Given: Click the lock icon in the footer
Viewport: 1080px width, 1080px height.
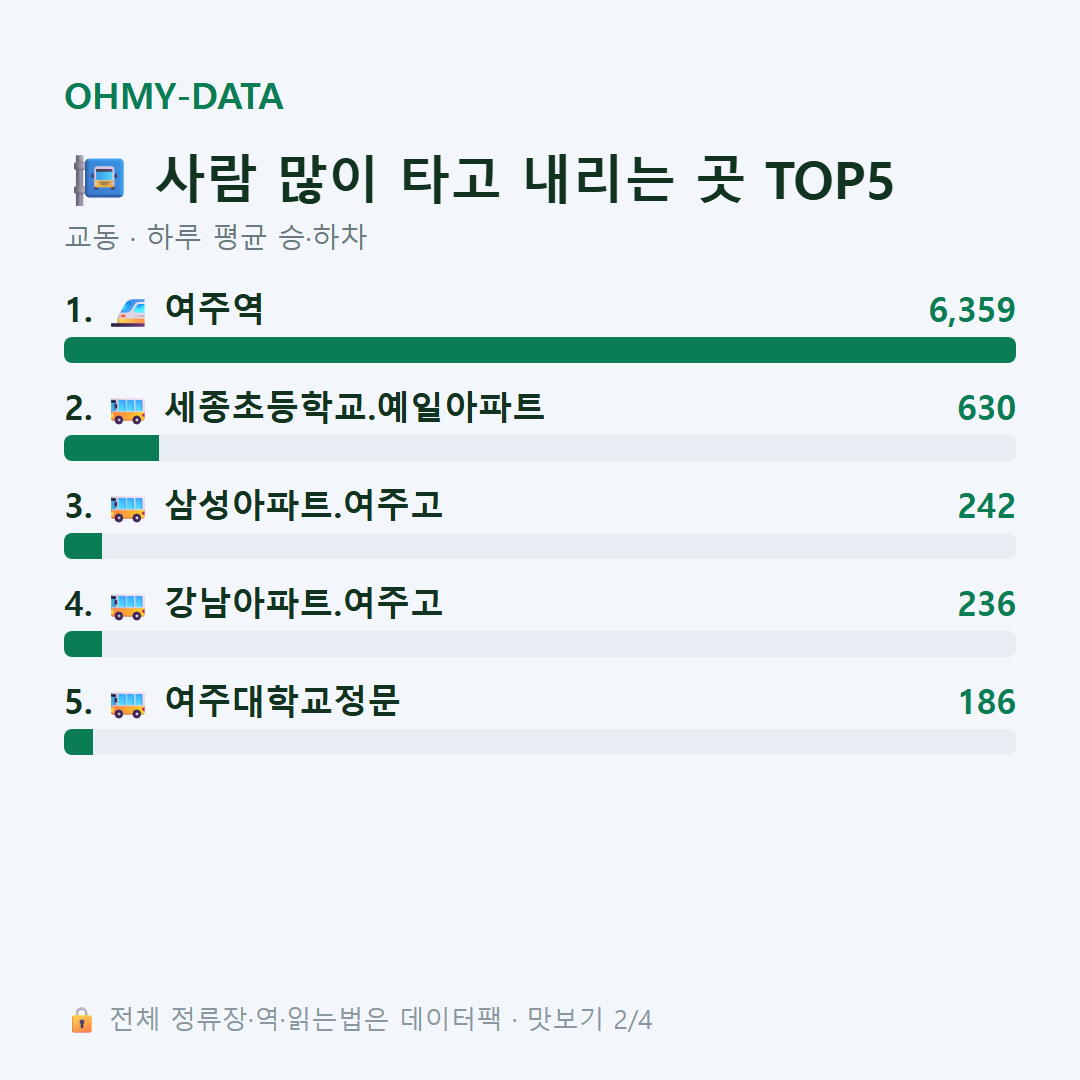Looking at the screenshot, I should (81, 1020).
